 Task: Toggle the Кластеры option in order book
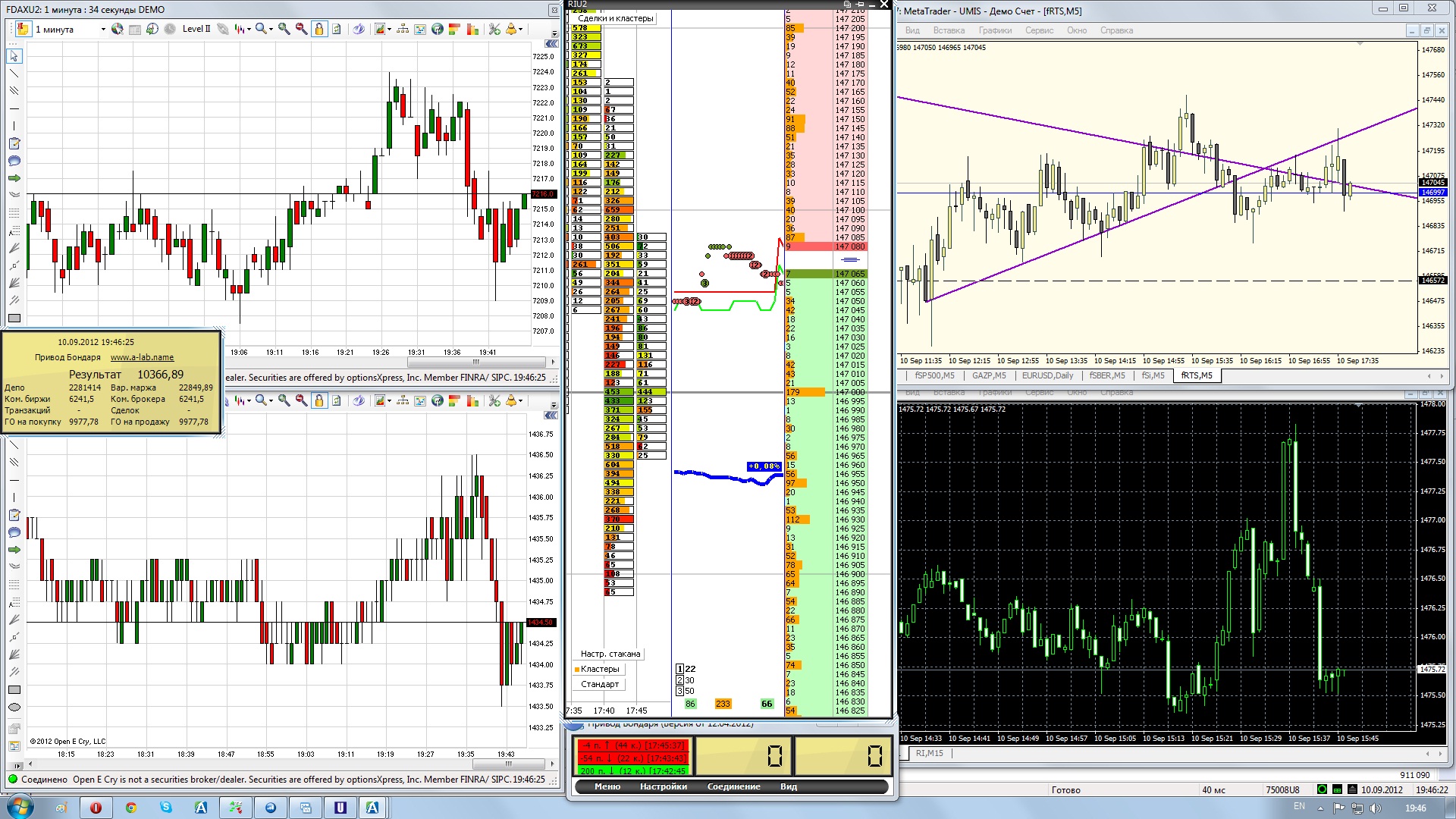pyautogui.click(x=599, y=669)
